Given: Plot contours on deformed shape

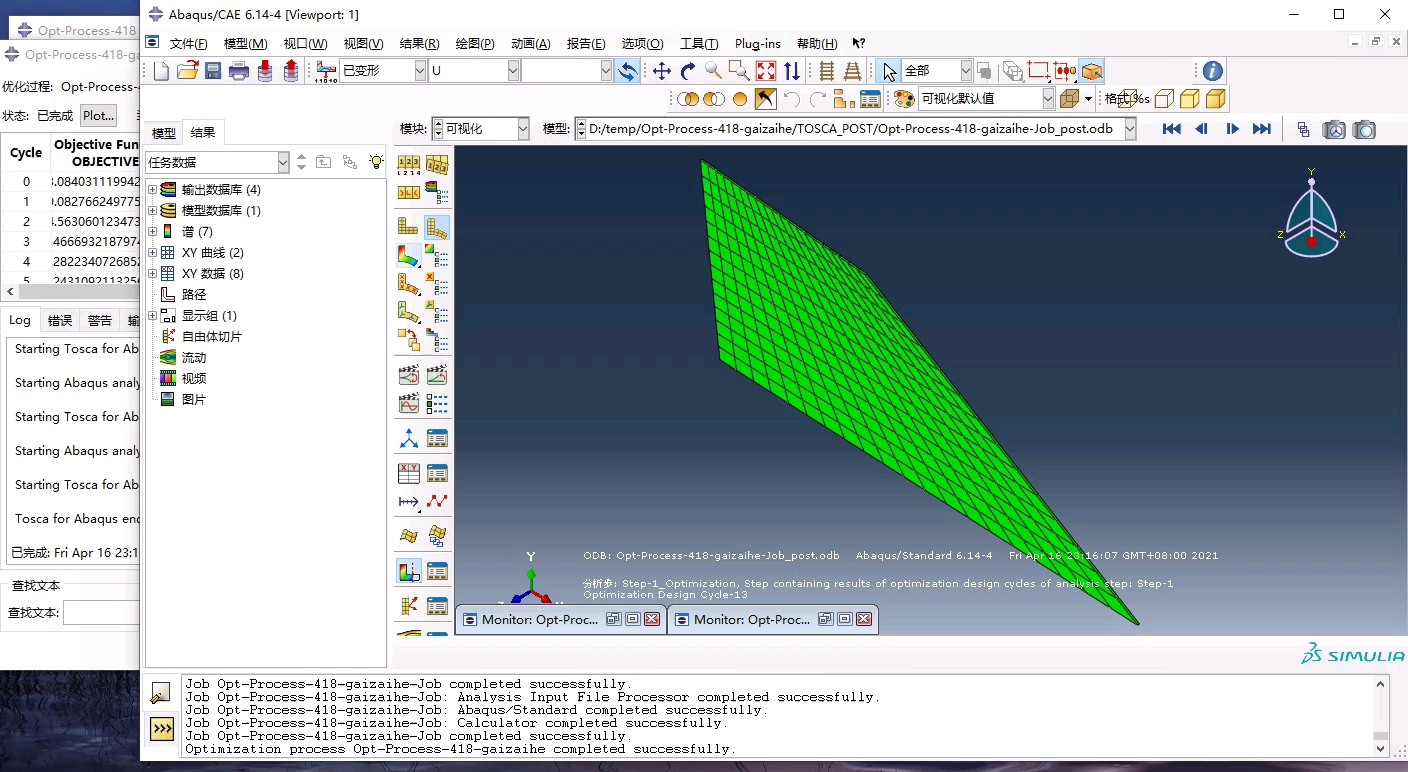Looking at the screenshot, I should pyautogui.click(x=409, y=256).
